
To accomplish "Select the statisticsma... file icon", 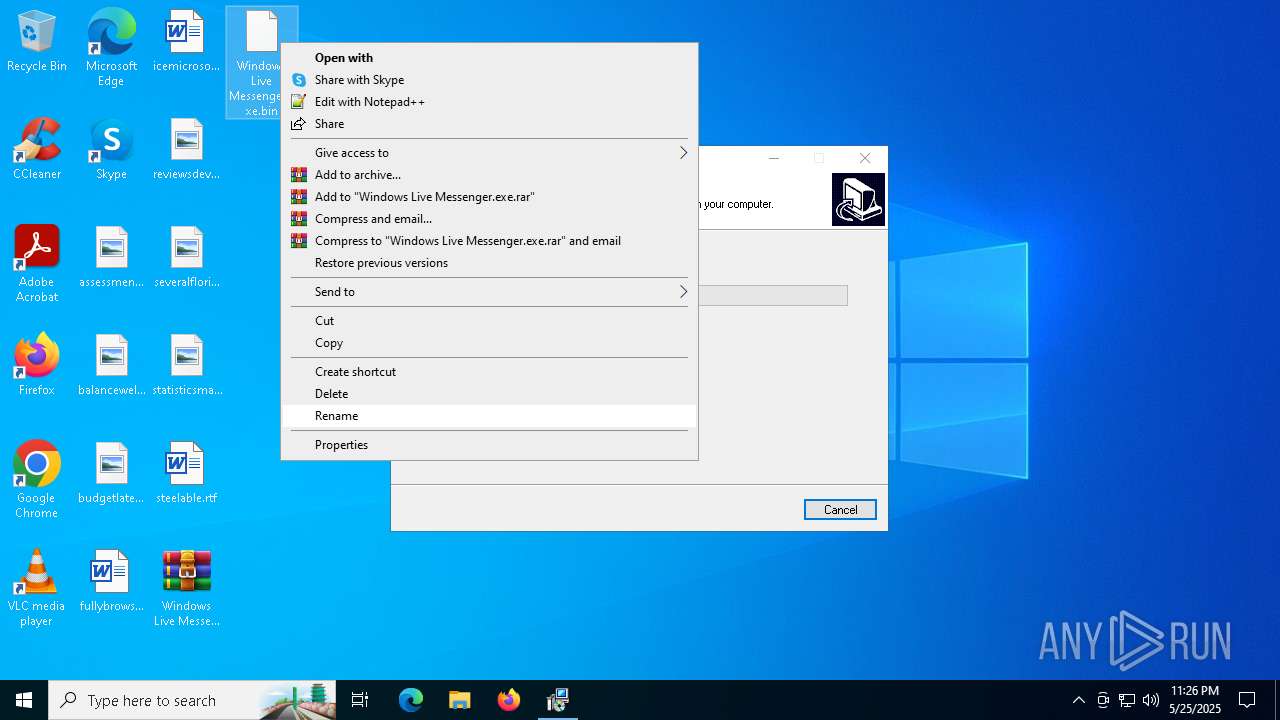I will tap(186, 366).
